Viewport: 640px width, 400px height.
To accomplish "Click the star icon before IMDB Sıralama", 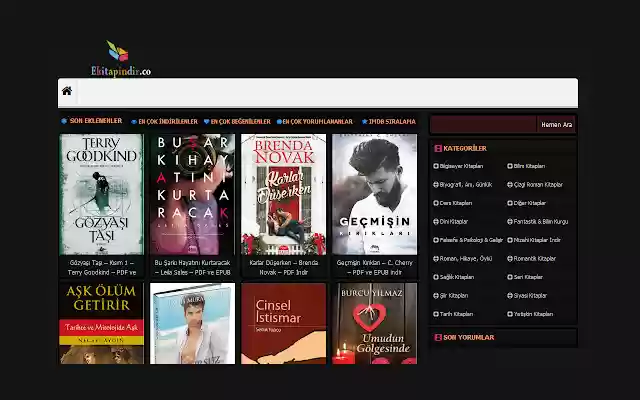I will [x=364, y=122].
